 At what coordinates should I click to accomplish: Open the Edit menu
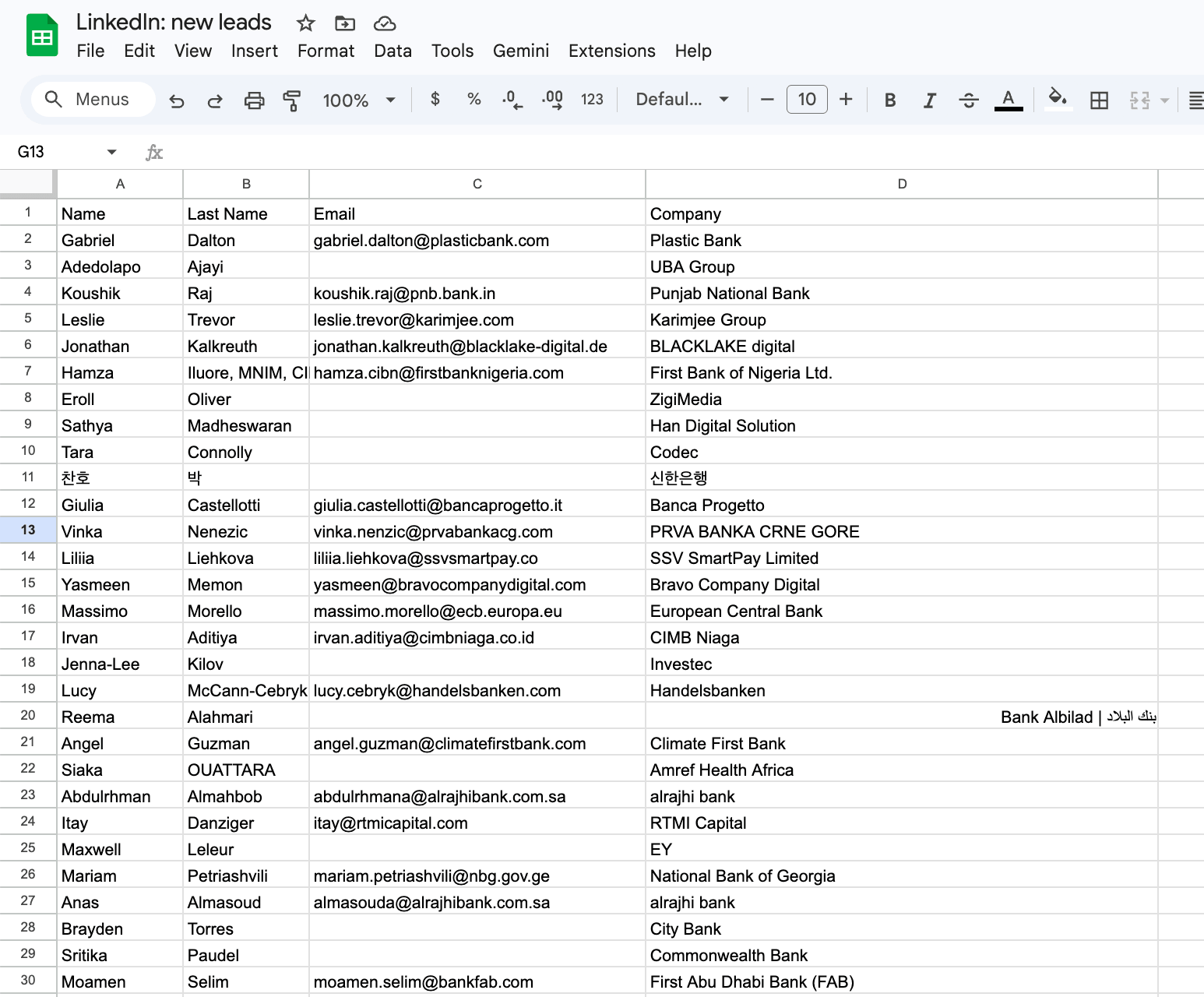[139, 51]
